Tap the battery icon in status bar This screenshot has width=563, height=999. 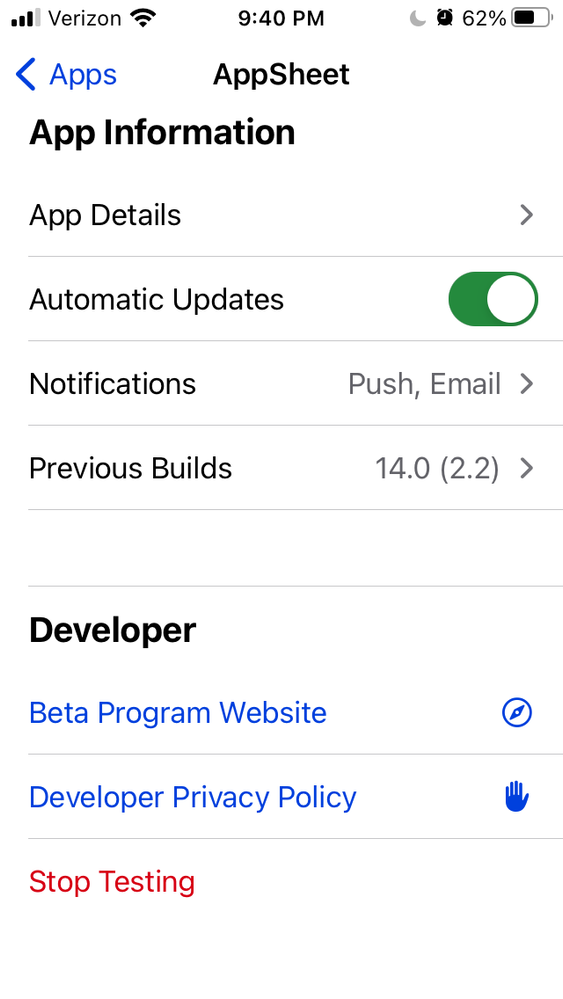(x=532, y=18)
